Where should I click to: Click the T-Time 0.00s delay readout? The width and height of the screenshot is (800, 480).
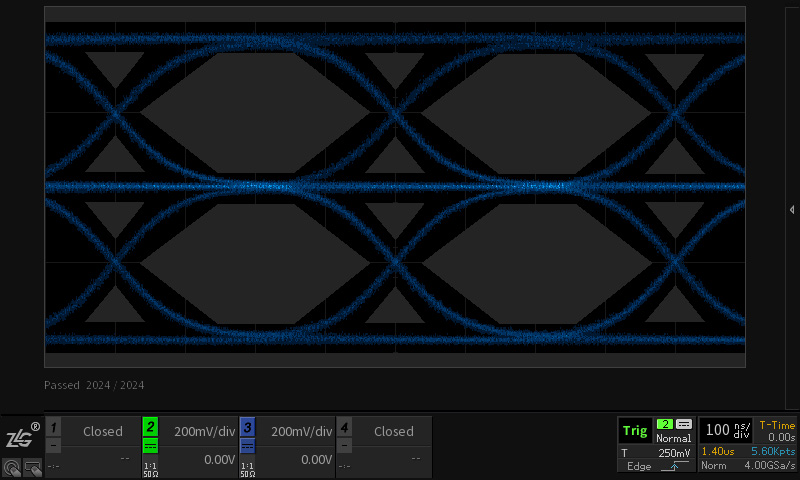click(775, 431)
